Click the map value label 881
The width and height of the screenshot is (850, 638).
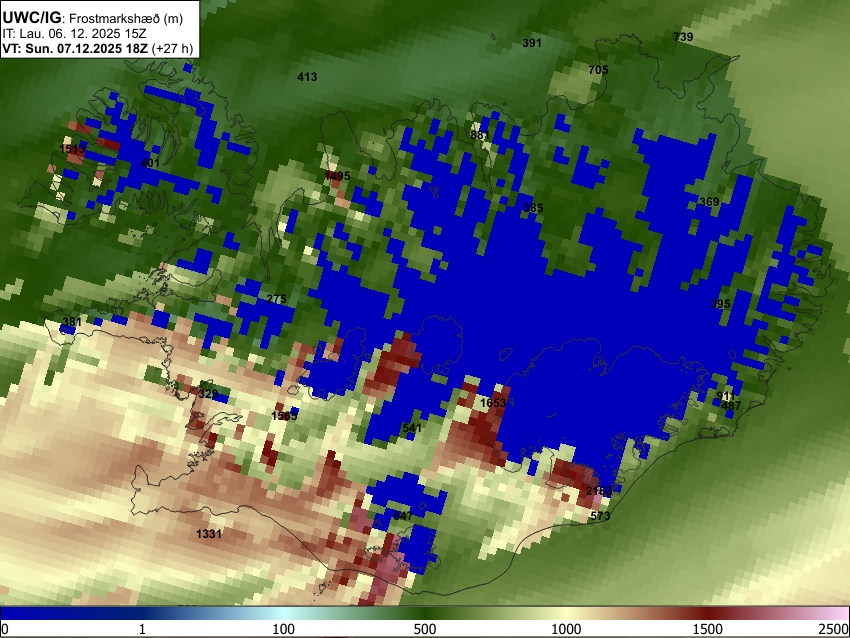(480, 135)
